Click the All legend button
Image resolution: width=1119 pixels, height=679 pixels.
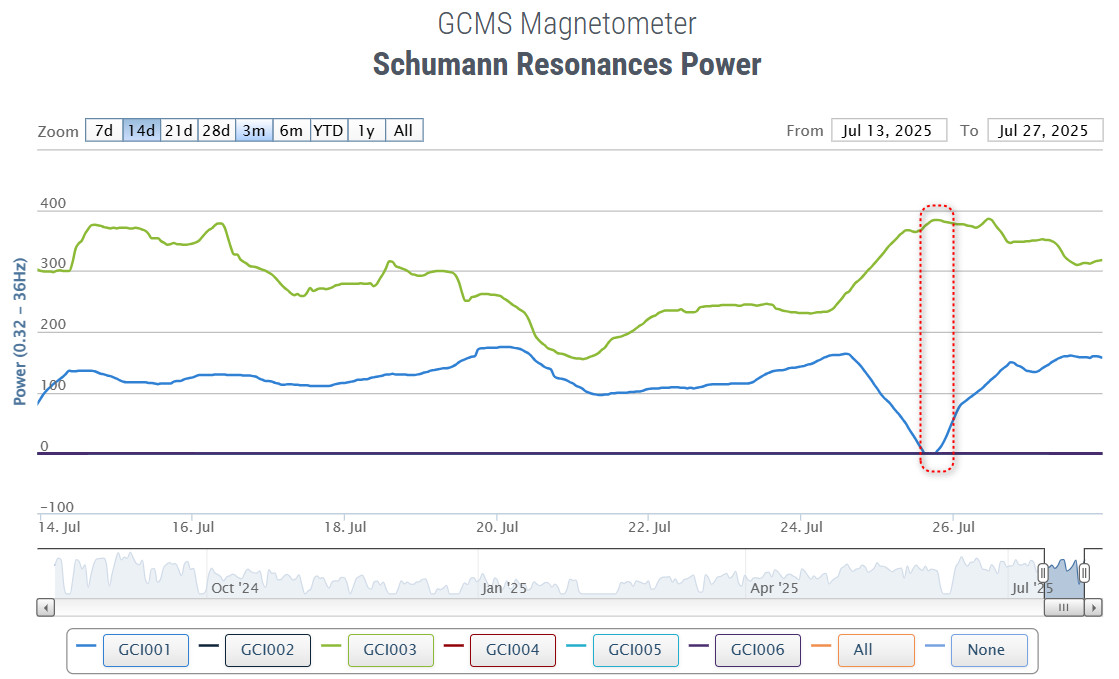coord(876,650)
